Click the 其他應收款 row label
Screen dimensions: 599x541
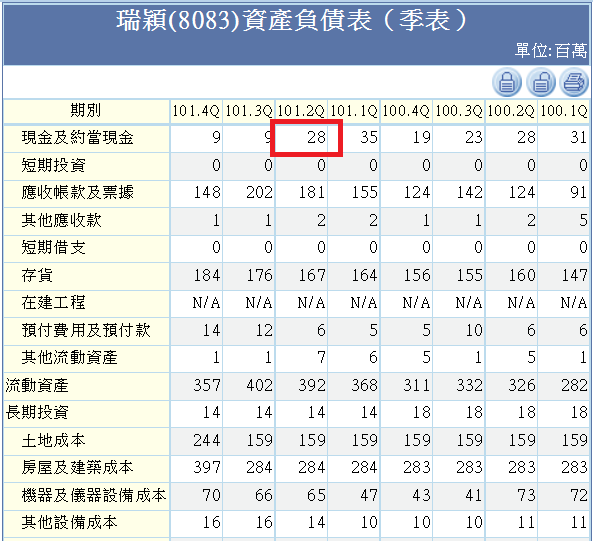tap(61, 220)
